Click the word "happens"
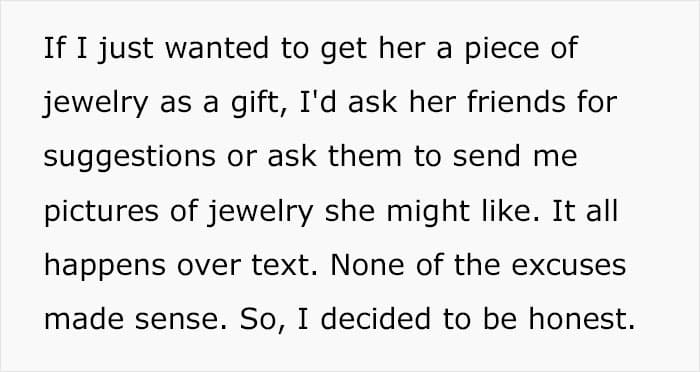Viewport: 700px width, 372px height. click(x=105, y=266)
